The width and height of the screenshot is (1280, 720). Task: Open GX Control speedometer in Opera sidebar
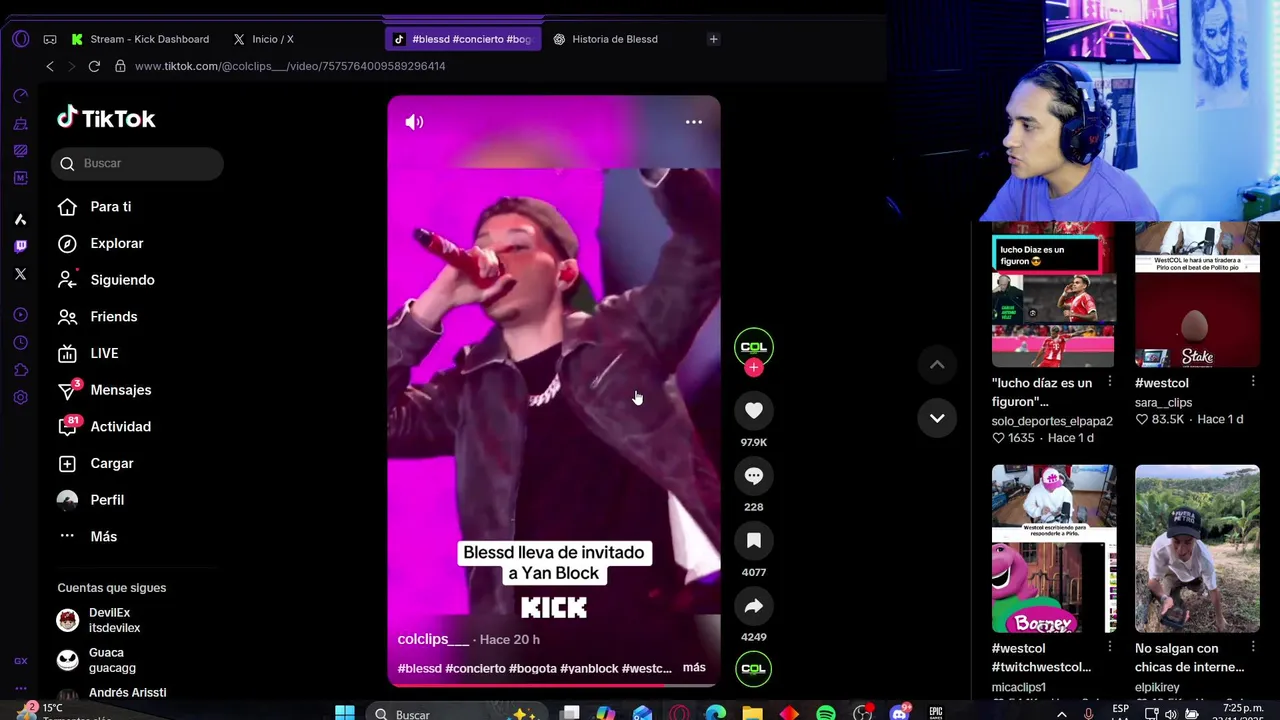pos(20,96)
